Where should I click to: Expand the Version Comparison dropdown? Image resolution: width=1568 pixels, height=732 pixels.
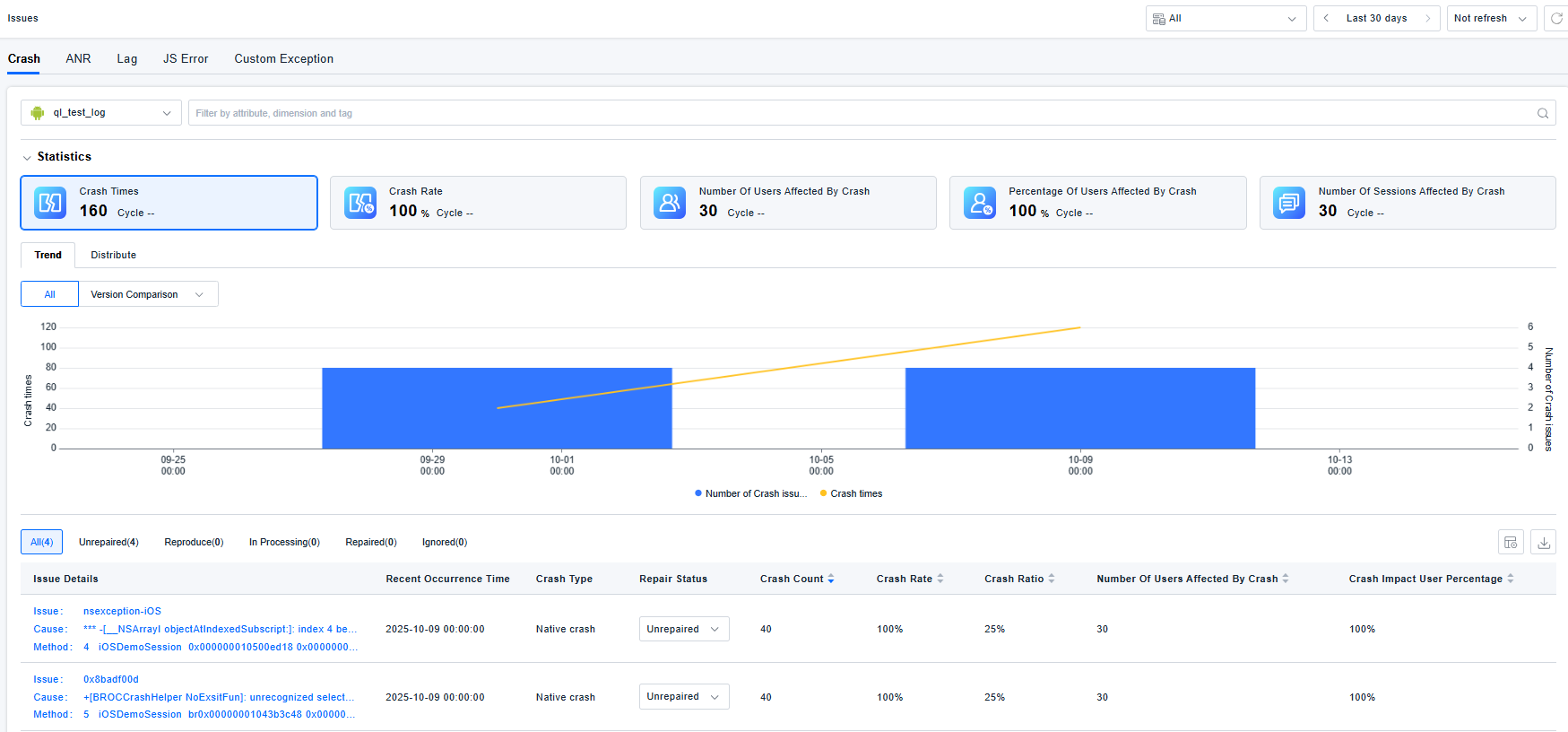pos(148,294)
